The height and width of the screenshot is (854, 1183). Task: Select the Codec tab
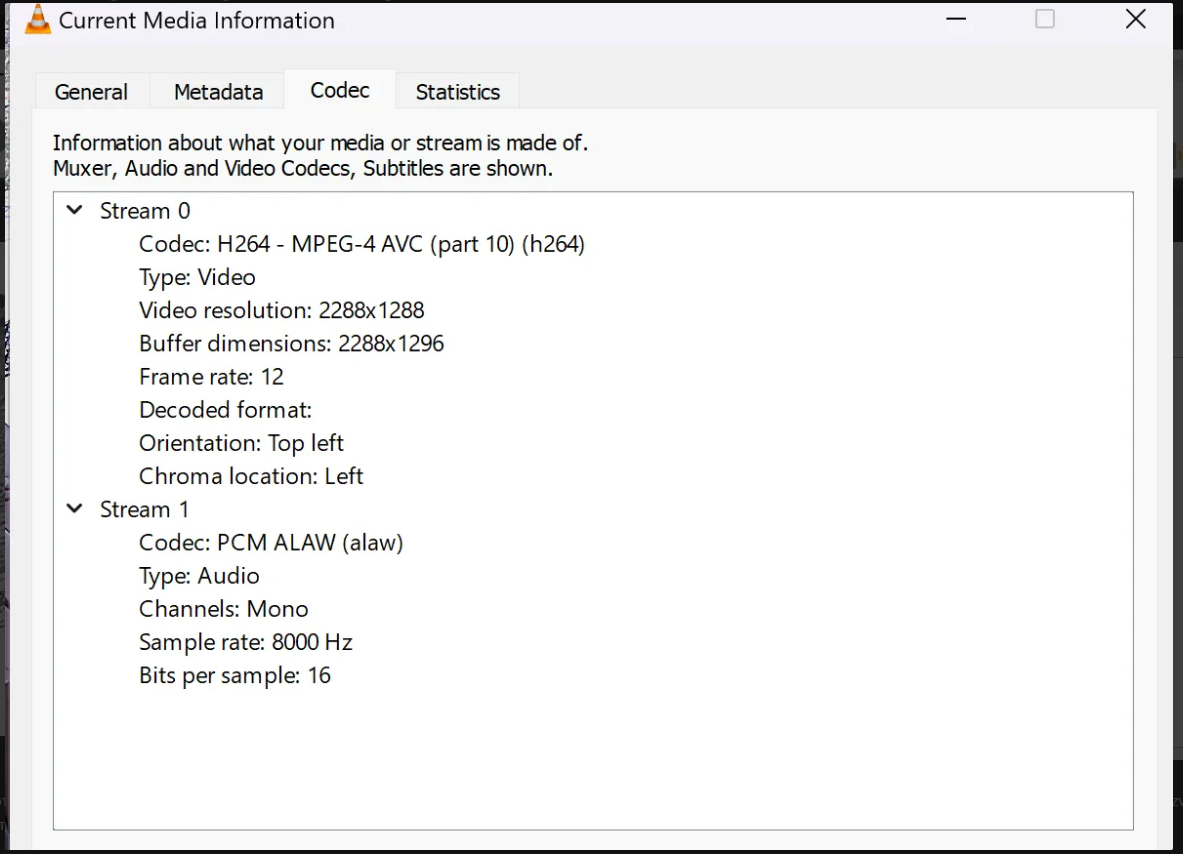340,90
